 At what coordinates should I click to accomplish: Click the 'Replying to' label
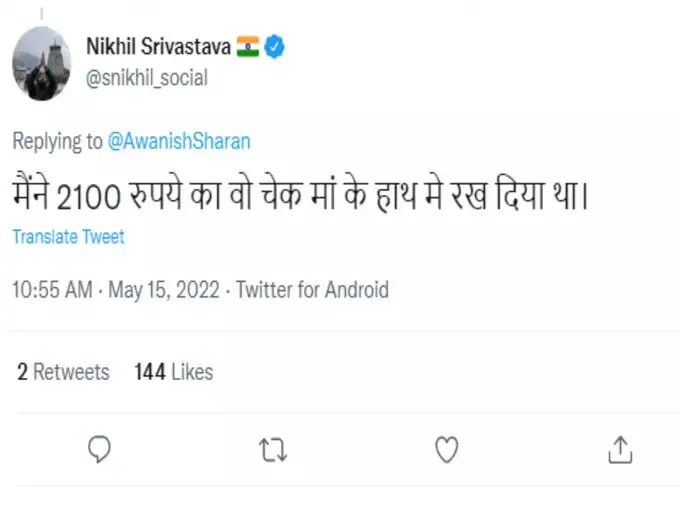(58, 141)
